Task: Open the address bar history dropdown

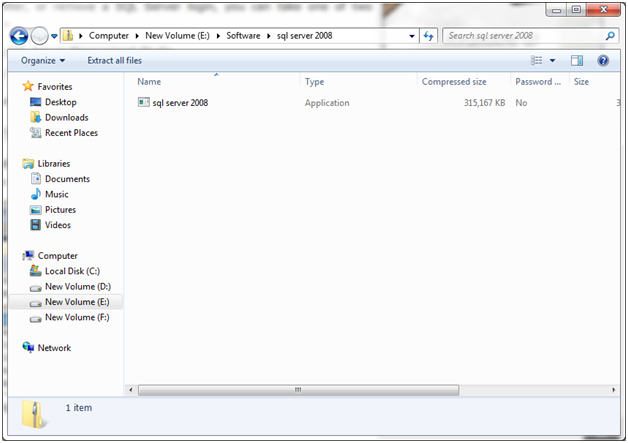Action: point(412,36)
